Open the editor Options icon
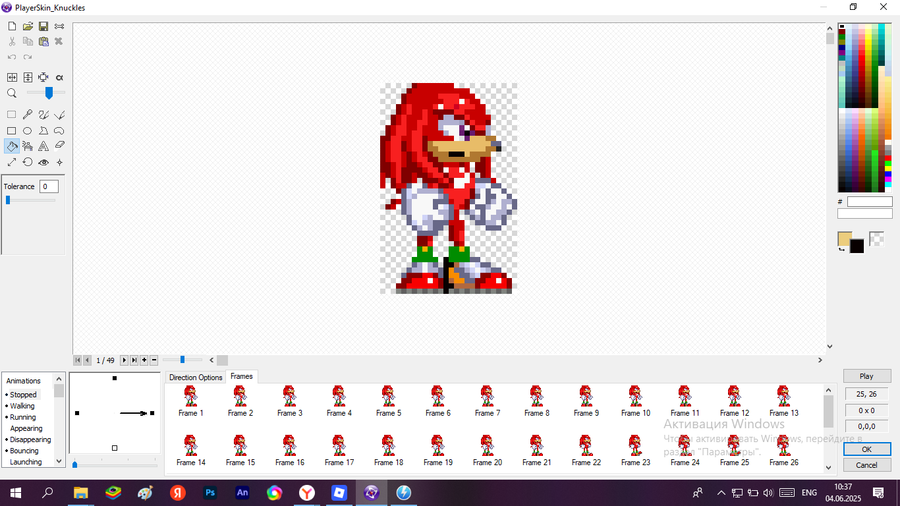Image resolution: width=900 pixels, height=506 pixels. pos(59,26)
